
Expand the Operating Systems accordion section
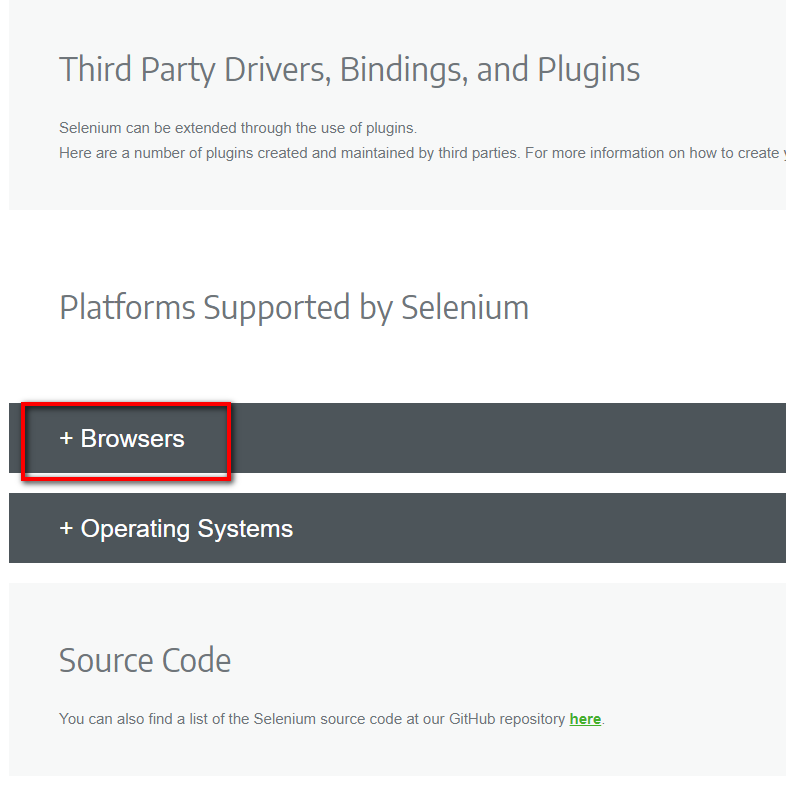(x=186, y=529)
